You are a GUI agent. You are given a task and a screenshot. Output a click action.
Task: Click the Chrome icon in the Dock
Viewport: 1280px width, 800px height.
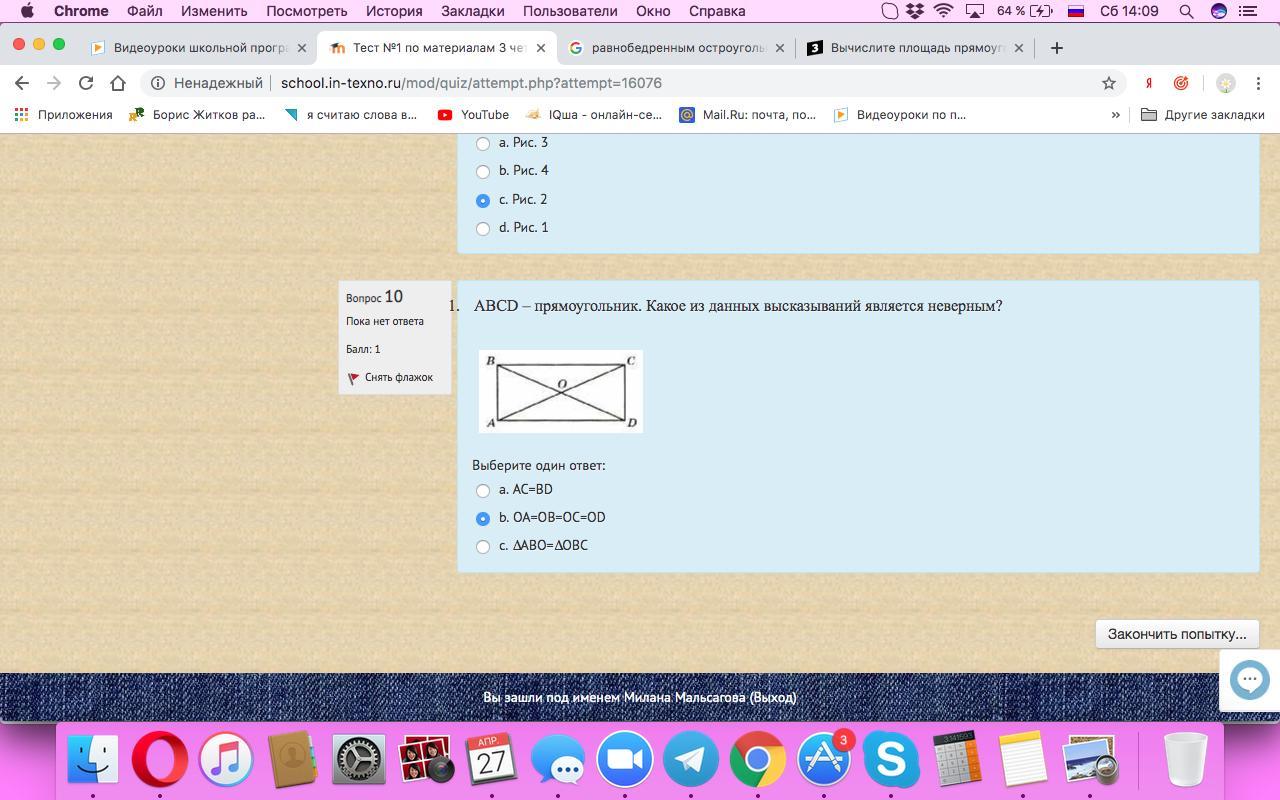coord(757,760)
